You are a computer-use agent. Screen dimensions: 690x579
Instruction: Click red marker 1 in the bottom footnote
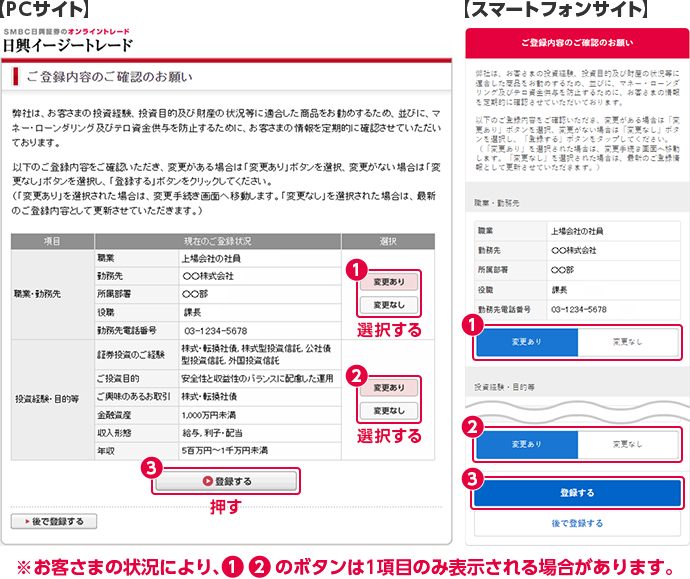[235, 561]
